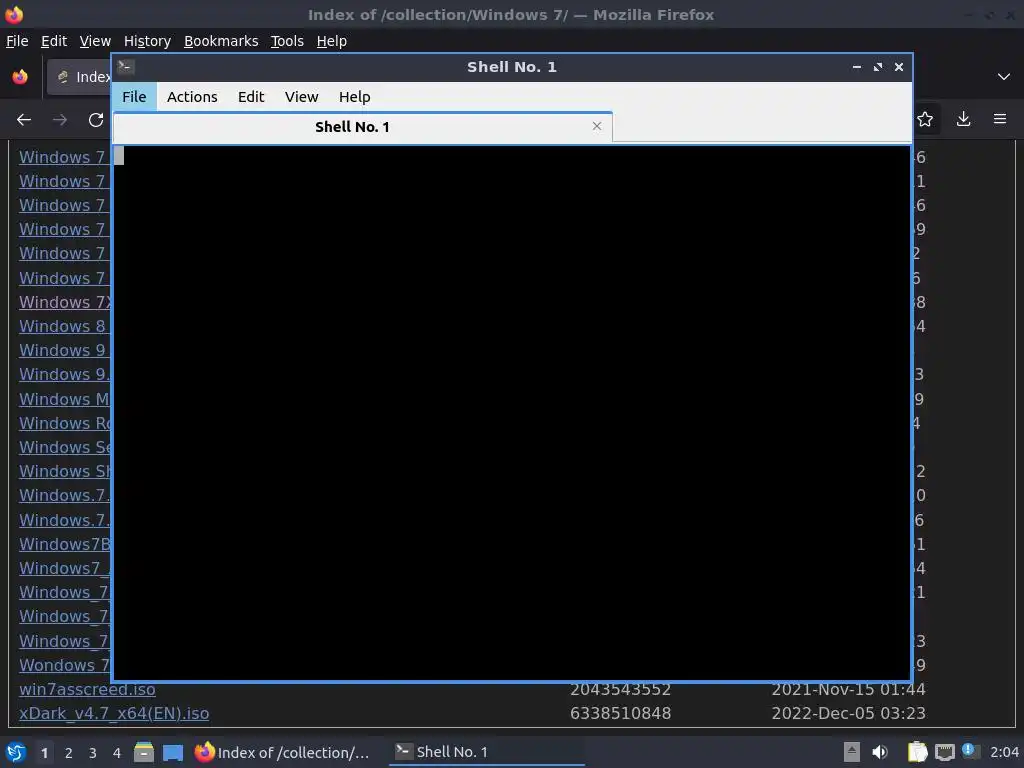Open Firefox View menu
1024x768 pixels.
pyautogui.click(x=95, y=41)
